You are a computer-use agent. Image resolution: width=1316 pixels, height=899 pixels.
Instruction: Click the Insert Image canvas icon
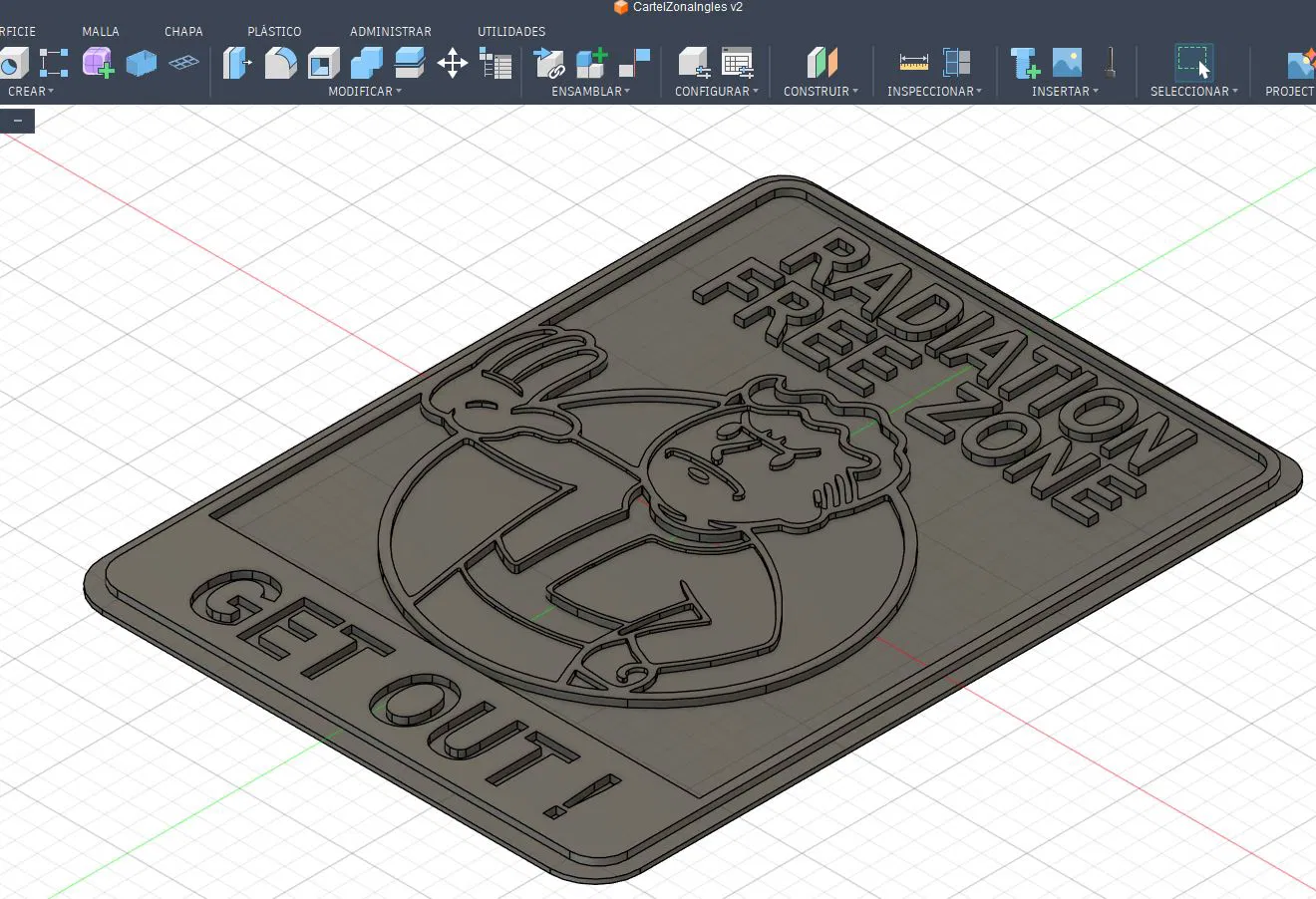pyautogui.click(x=1067, y=64)
